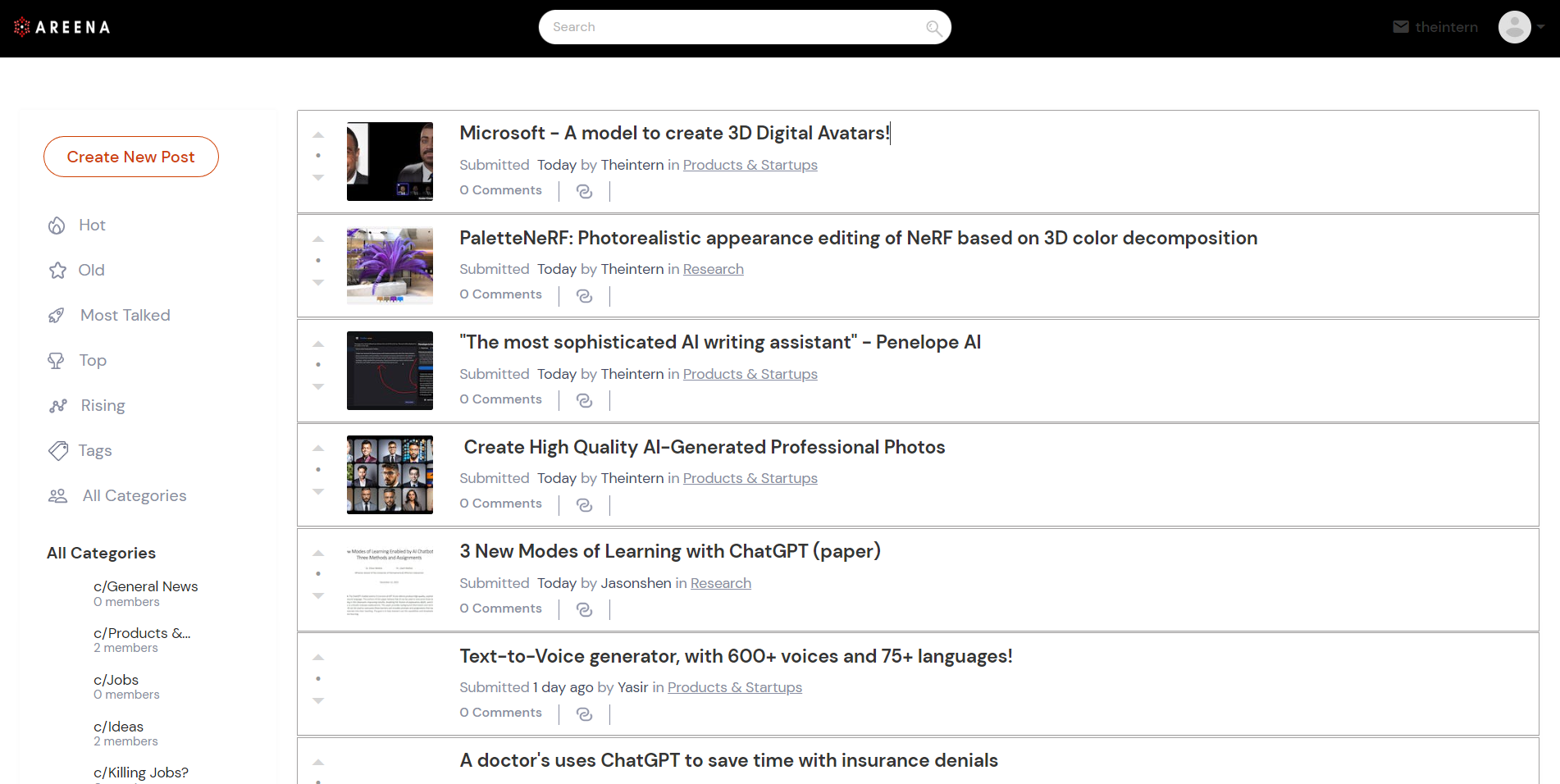
Task: Upvote the 3 New Modes of Learning post
Action: (318, 554)
